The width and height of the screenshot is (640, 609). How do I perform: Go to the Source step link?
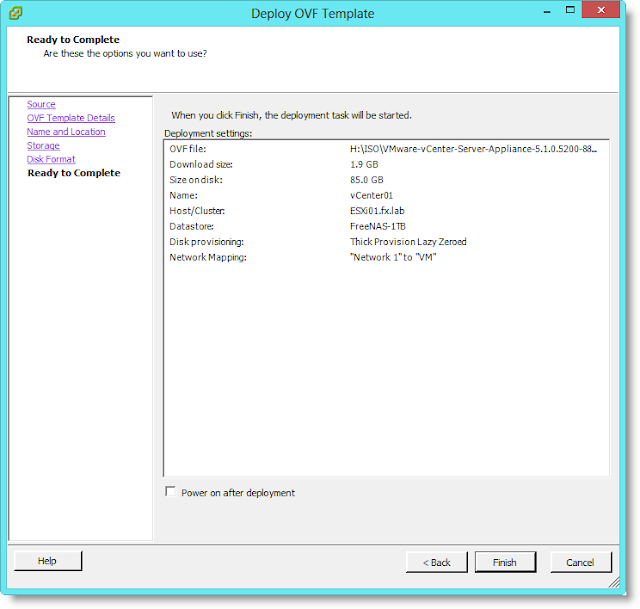point(41,104)
